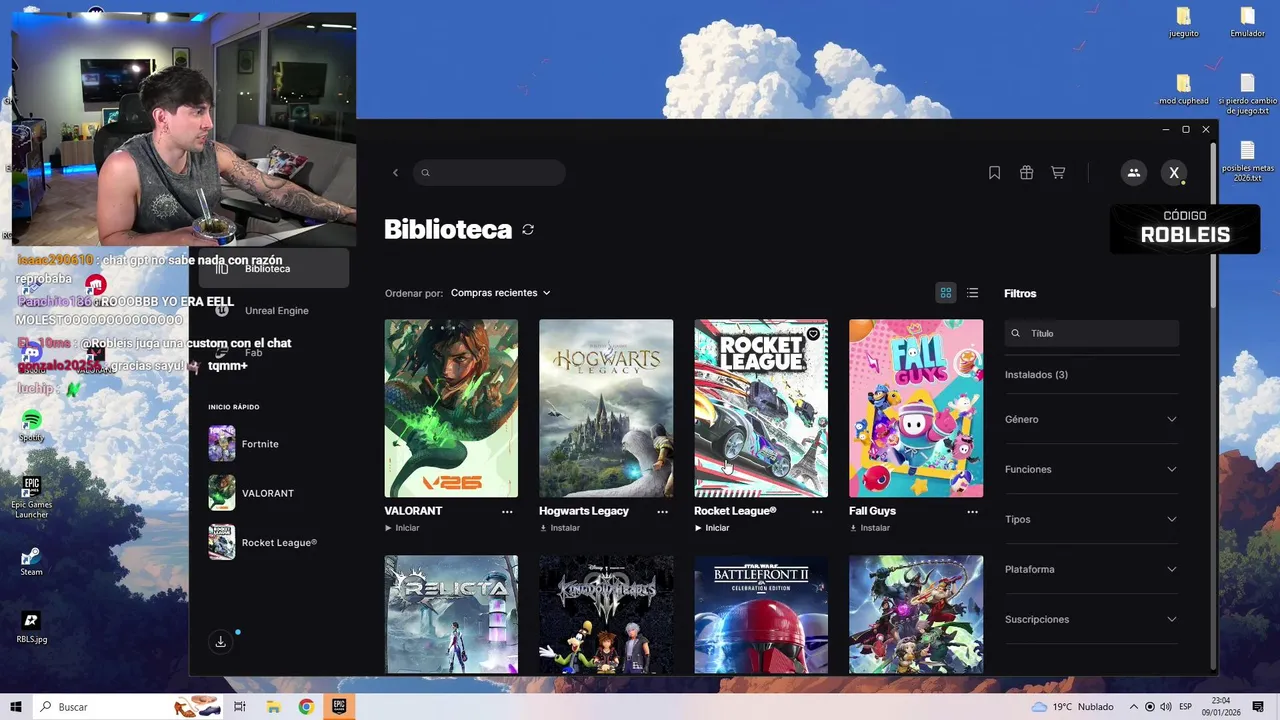Start Rocket League with Iniciar
The height and width of the screenshot is (720, 1280).
pos(712,528)
